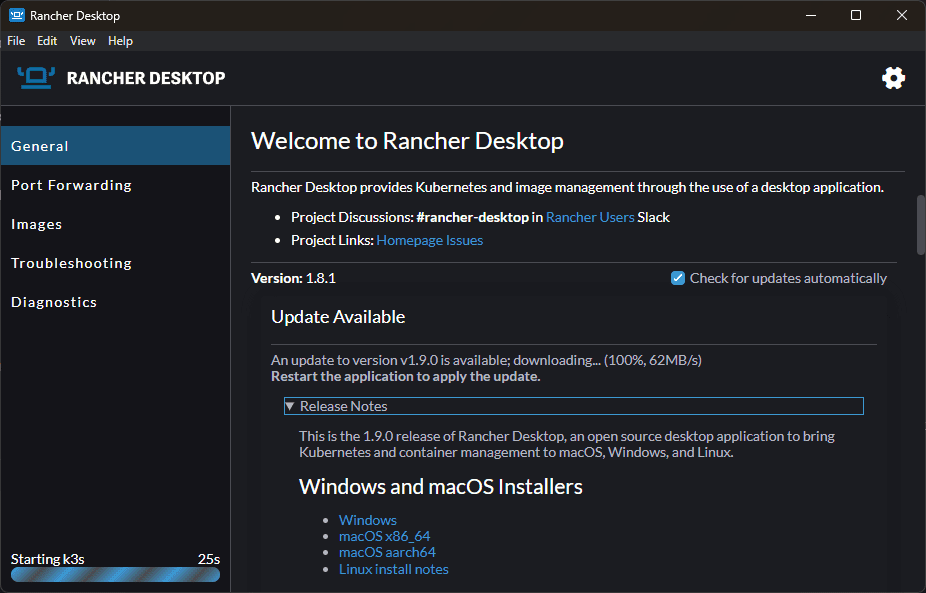This screenshot has width=926, height=593.
Task: Open the Troubleshooting page
Action: pos(70,262)
